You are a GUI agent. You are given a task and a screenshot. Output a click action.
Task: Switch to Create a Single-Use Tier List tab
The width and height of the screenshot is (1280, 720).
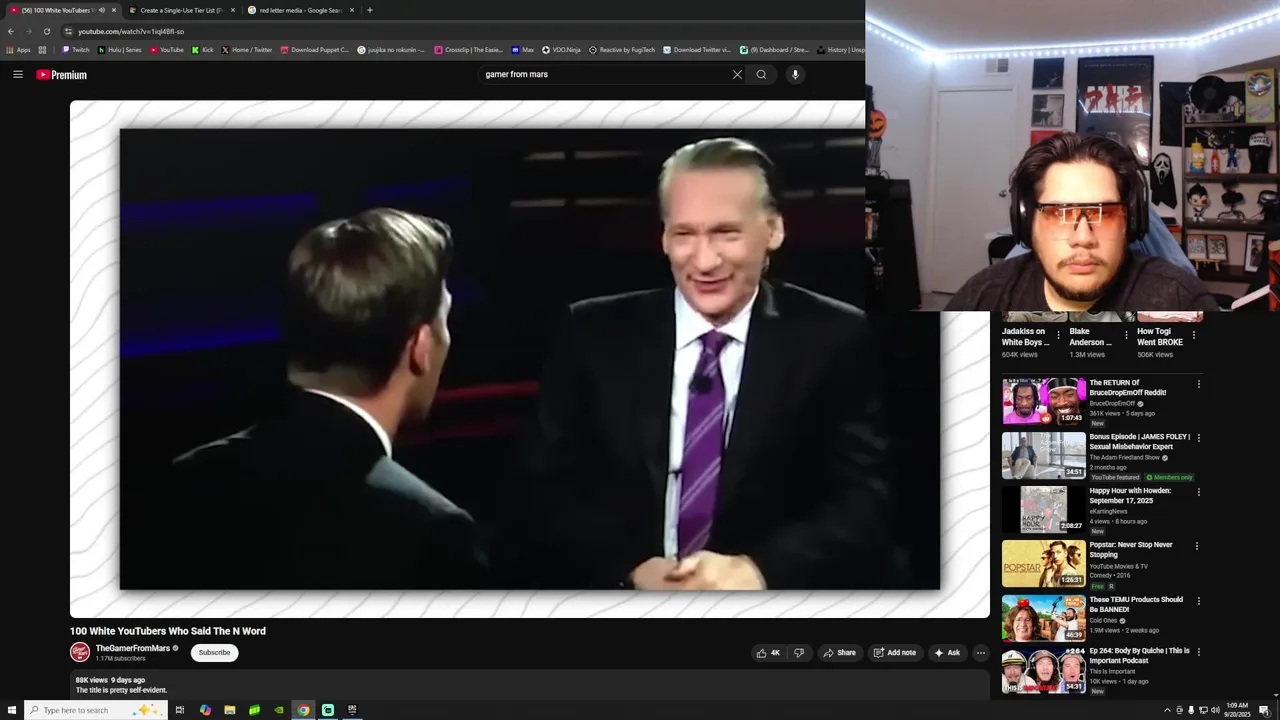pos(180,10)
